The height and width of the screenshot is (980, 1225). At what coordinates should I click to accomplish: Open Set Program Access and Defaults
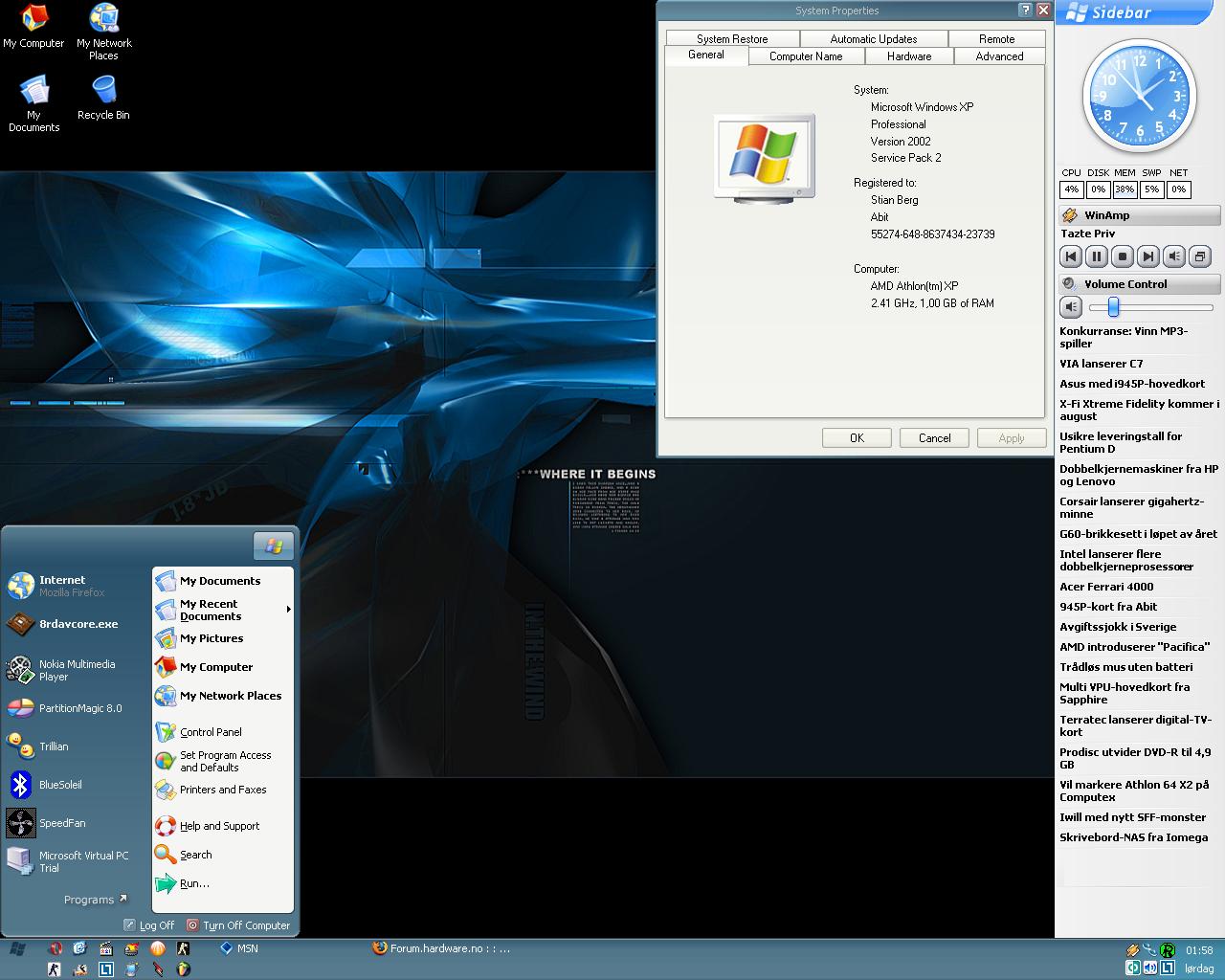pyautogui.click(x=213, y=761)
